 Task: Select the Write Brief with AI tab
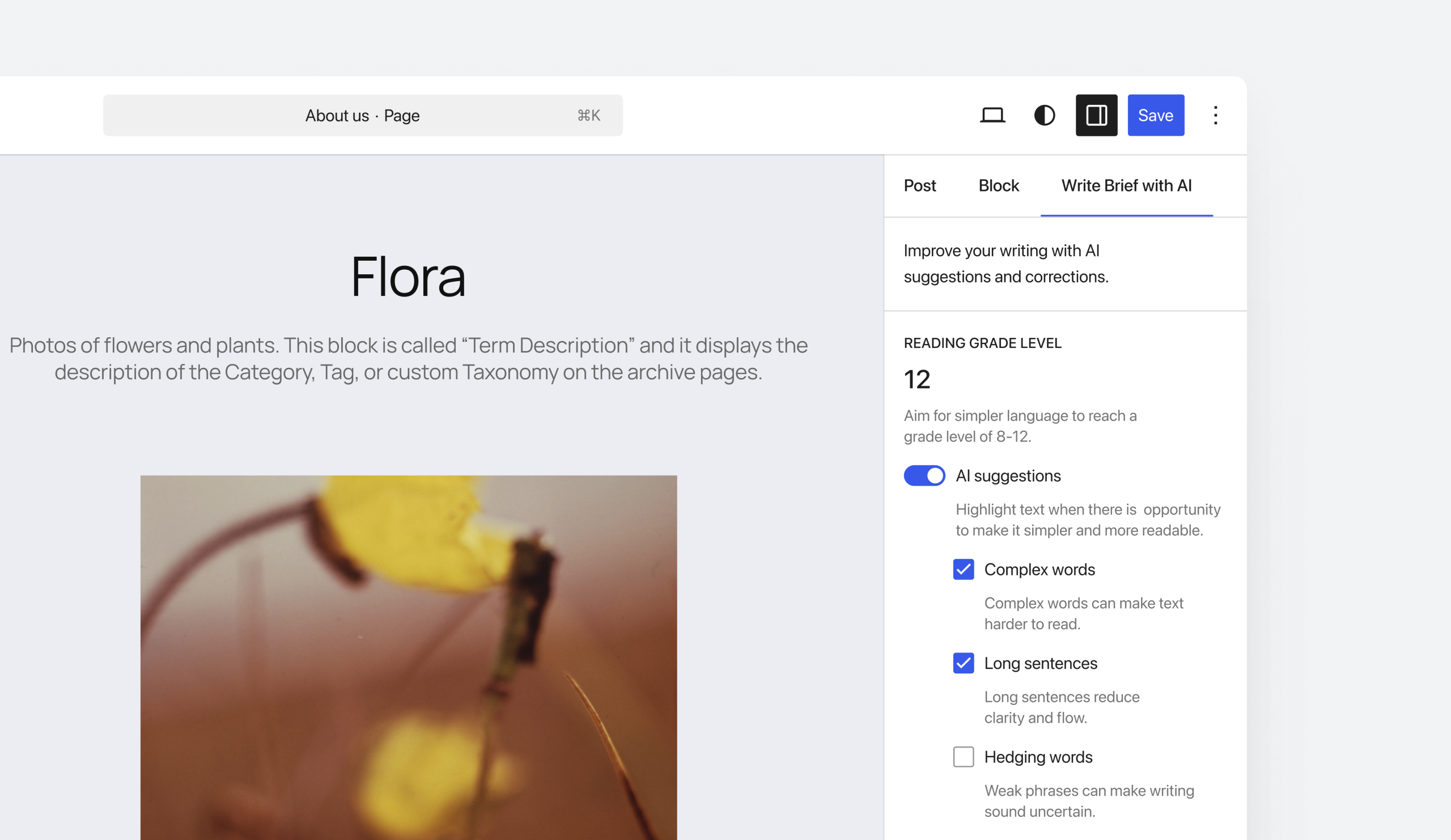click(1126, 185)
